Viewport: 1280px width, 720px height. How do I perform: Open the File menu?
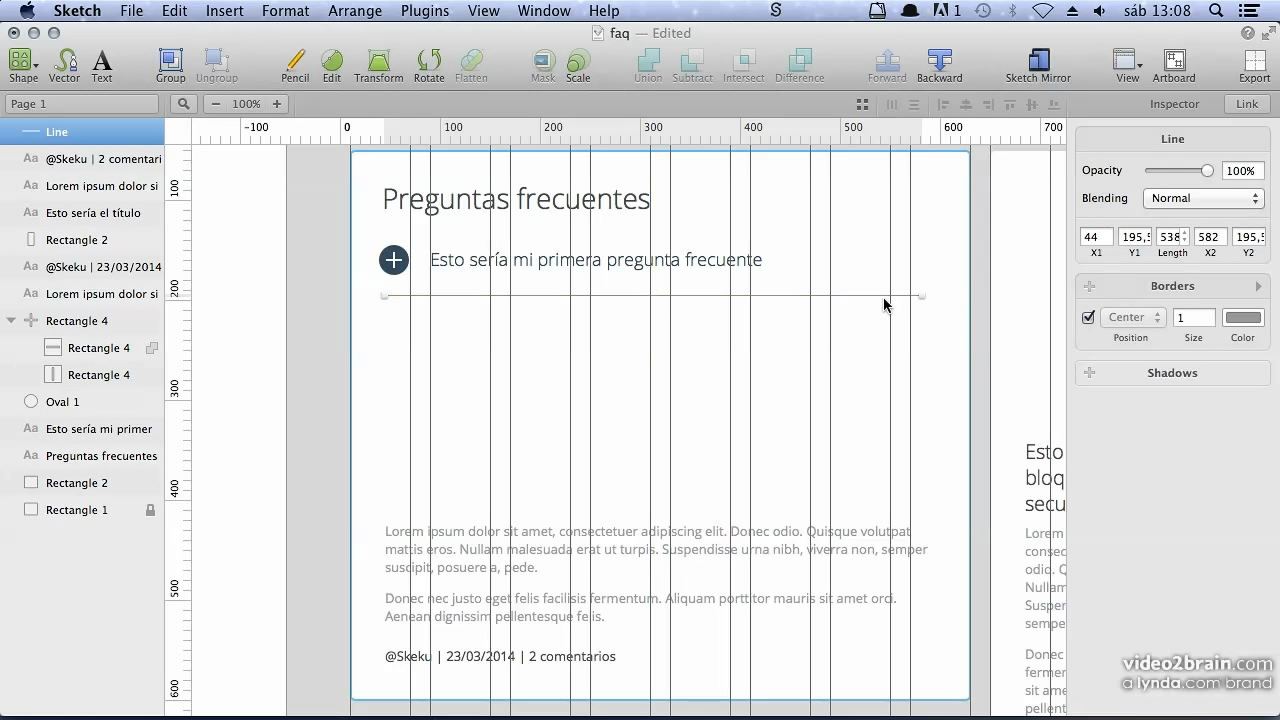(x=131, y=11)
